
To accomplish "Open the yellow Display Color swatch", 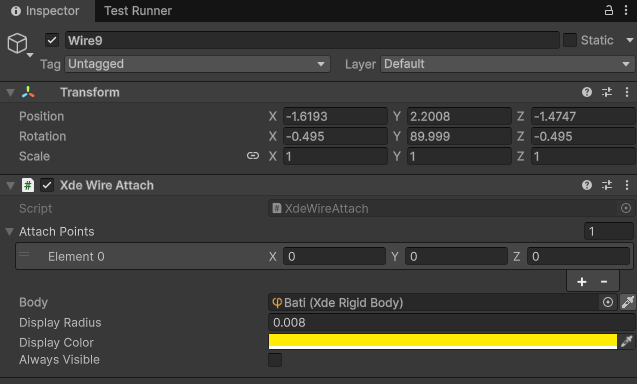I will click(443, 342).
